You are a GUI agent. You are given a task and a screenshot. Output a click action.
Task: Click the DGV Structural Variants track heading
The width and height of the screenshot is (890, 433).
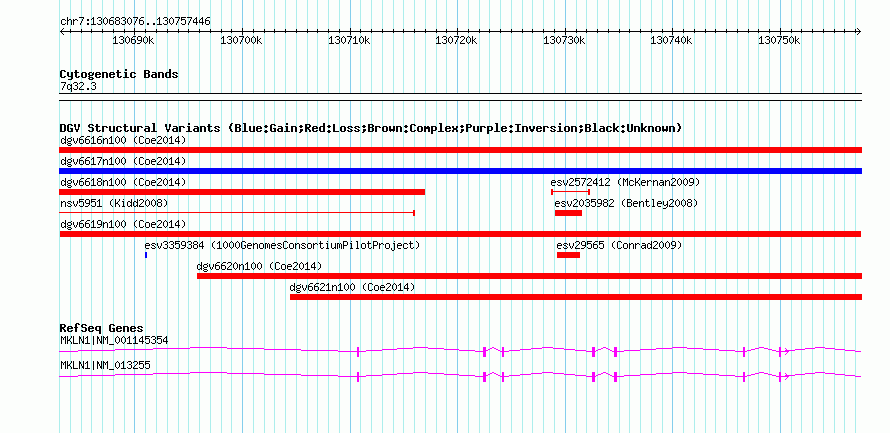tap(371, 128)
